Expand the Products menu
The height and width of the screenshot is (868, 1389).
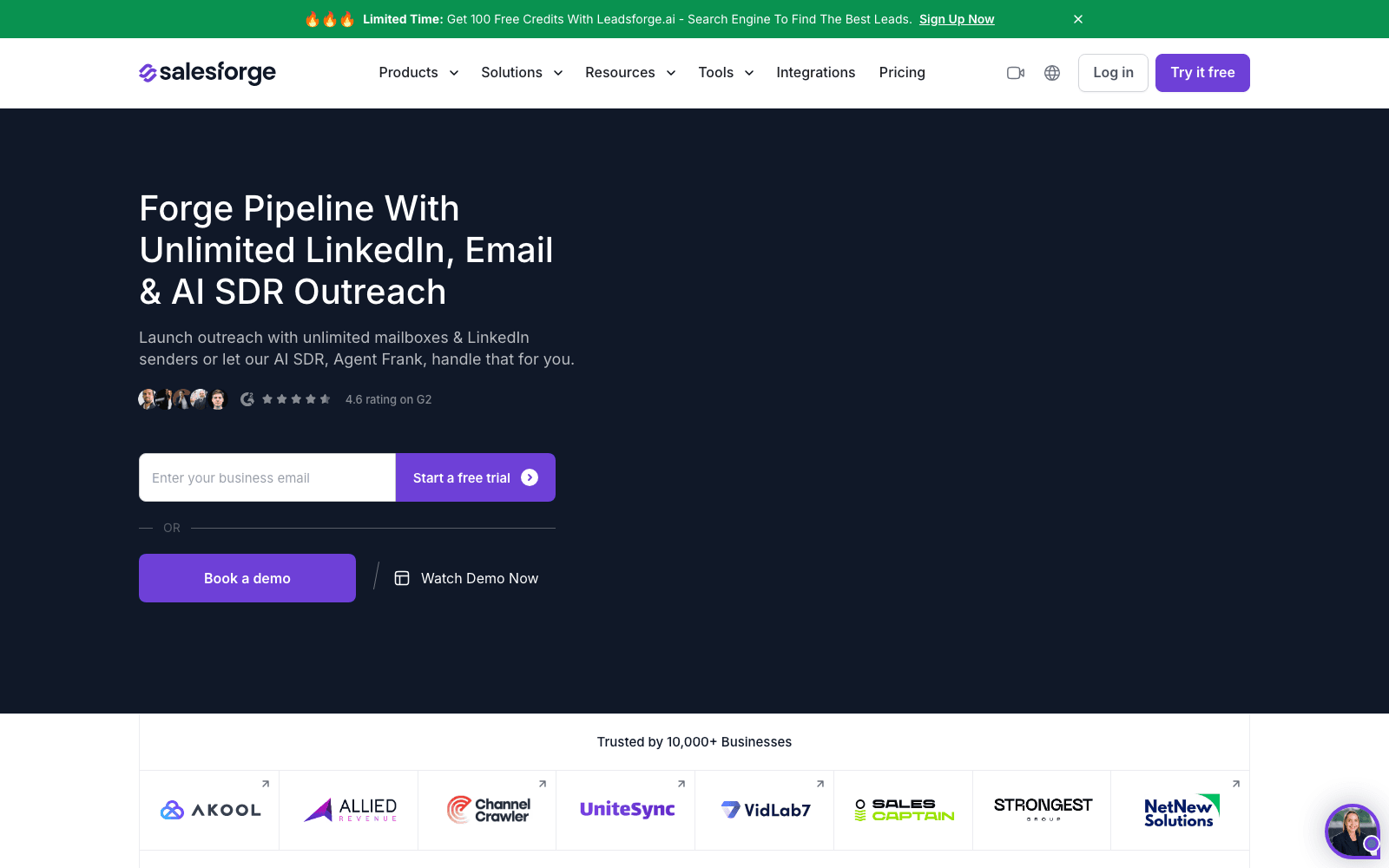coord(418,73)
